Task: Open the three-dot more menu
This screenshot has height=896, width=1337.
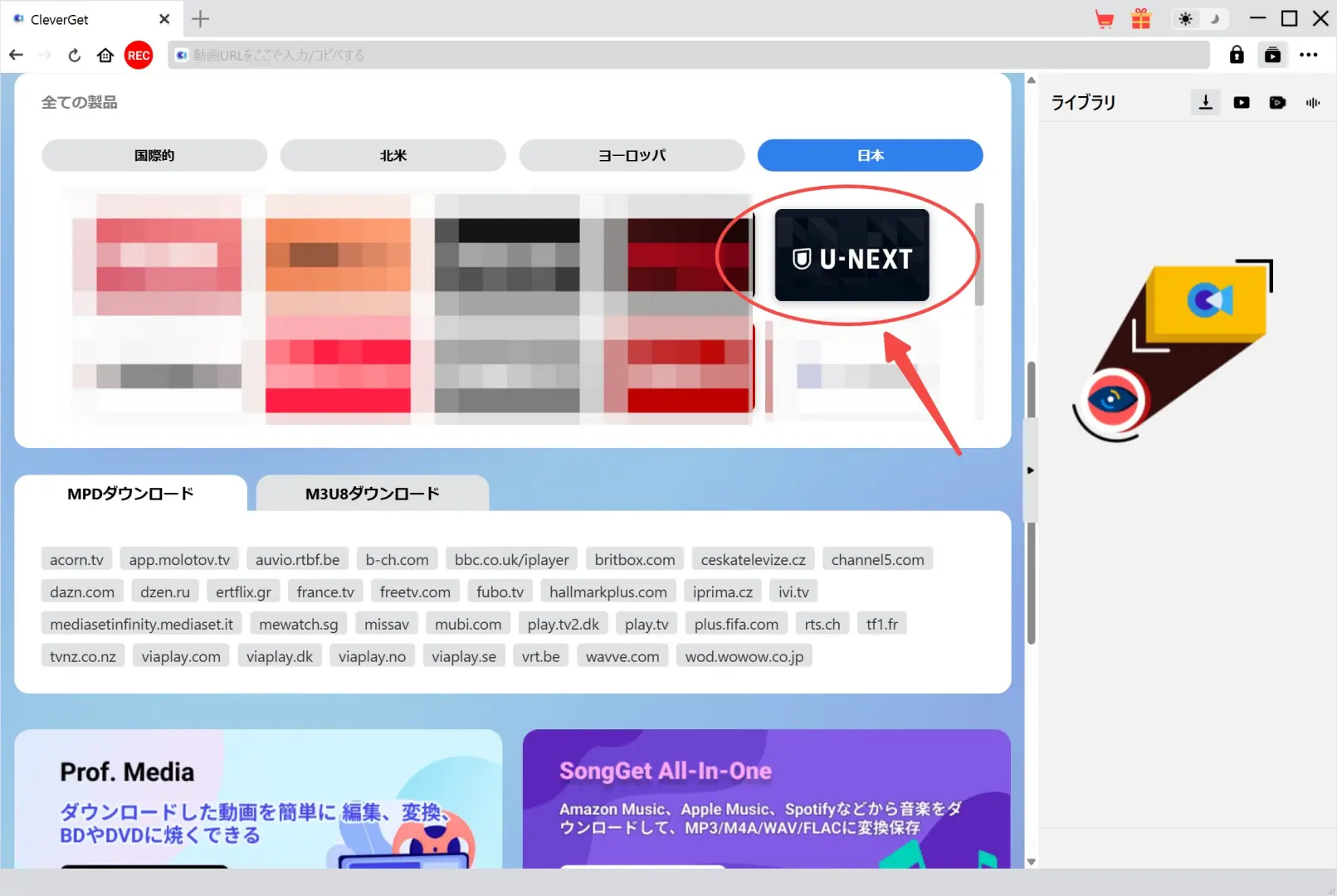Action: point(1309,55)
